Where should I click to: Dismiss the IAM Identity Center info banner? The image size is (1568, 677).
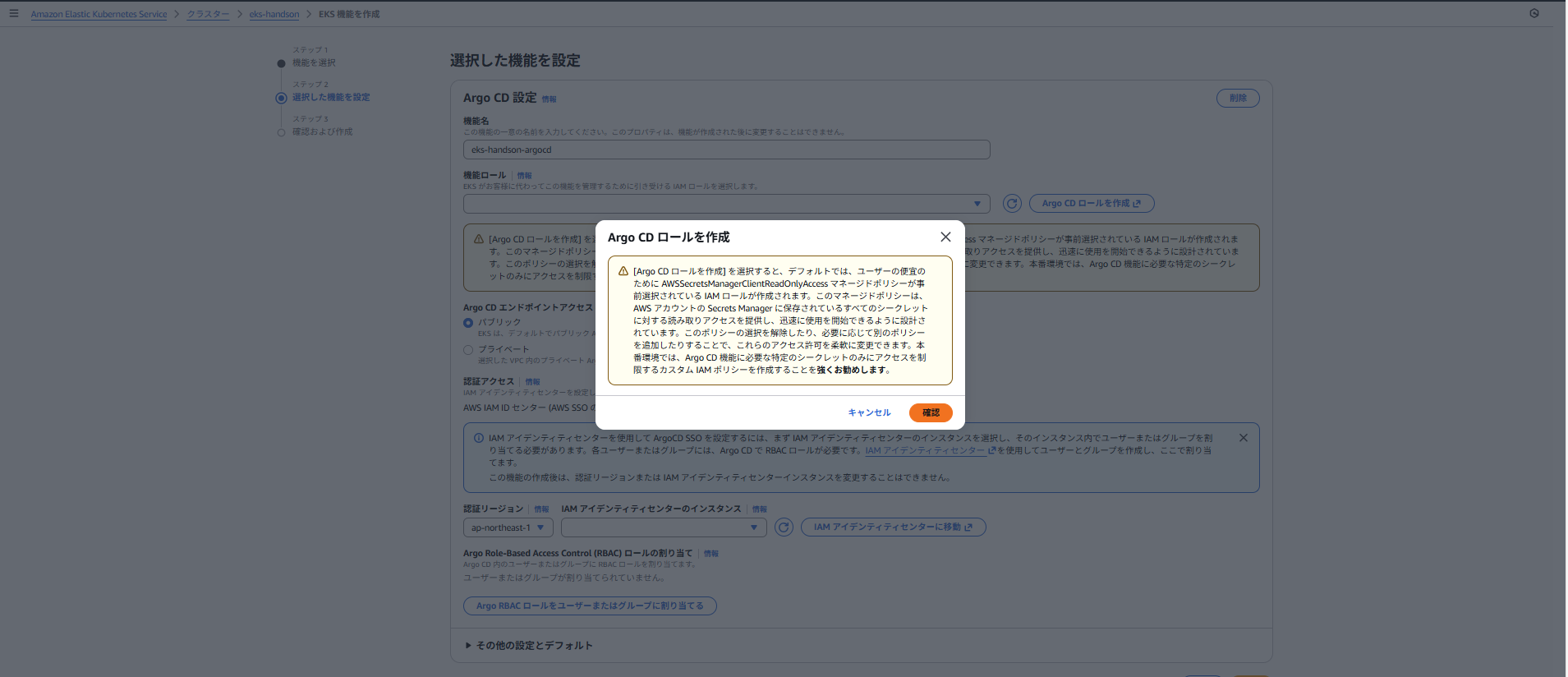point(1244,438)
